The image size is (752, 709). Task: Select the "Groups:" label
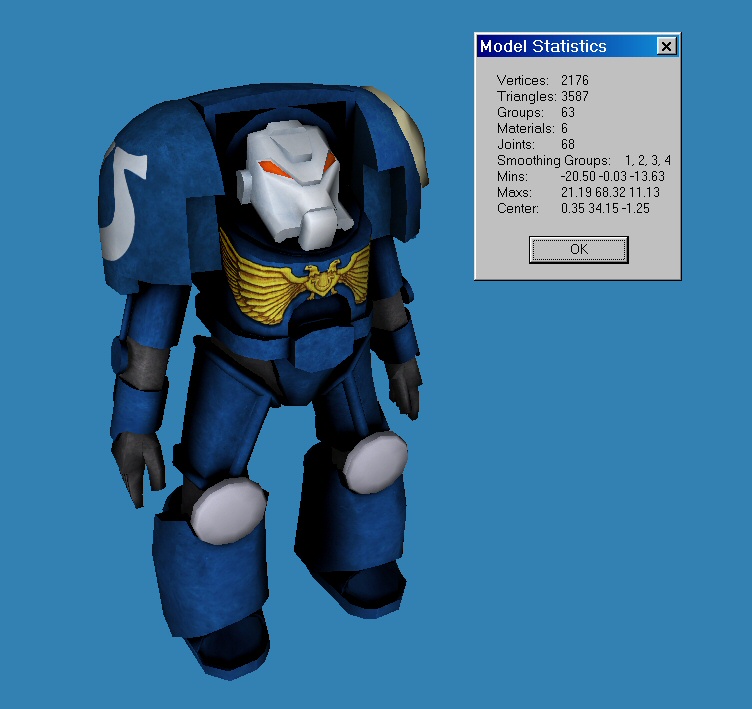tap(520, 112)
